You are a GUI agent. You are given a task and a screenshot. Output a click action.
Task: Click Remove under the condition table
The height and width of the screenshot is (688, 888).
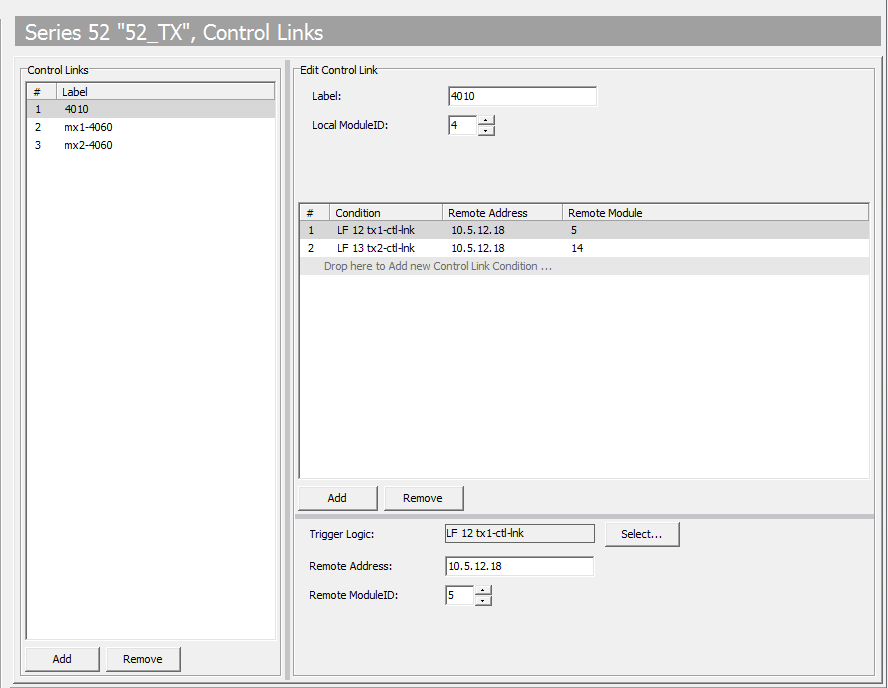coord(423,497)
